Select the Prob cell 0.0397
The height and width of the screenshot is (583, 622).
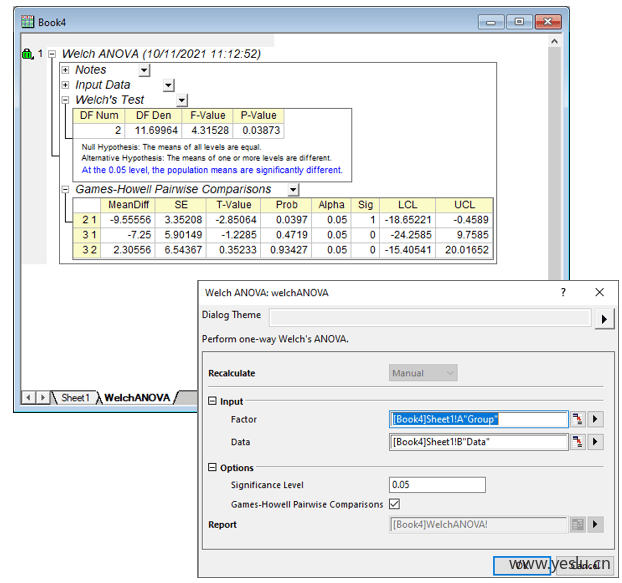pos(286,220)
